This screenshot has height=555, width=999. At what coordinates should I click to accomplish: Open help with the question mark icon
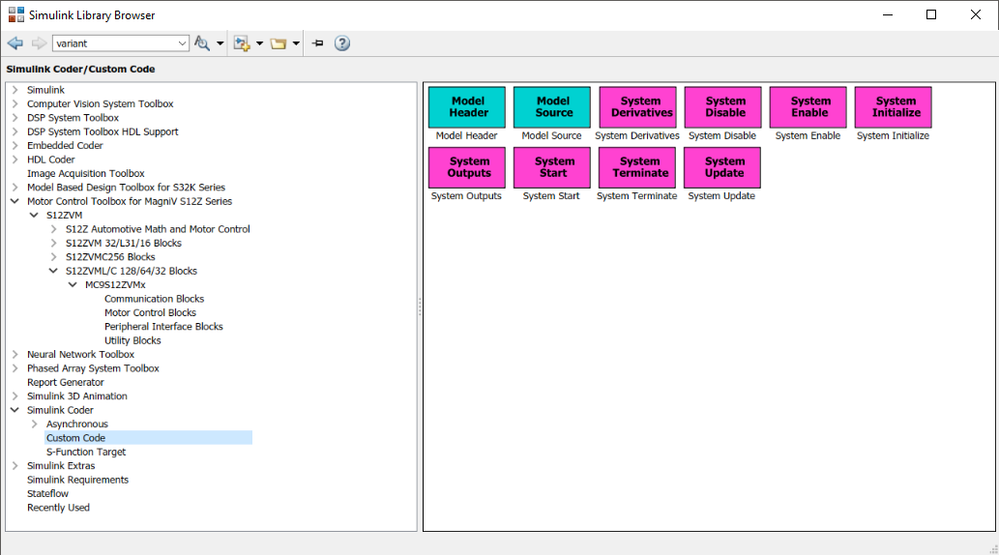342,43
